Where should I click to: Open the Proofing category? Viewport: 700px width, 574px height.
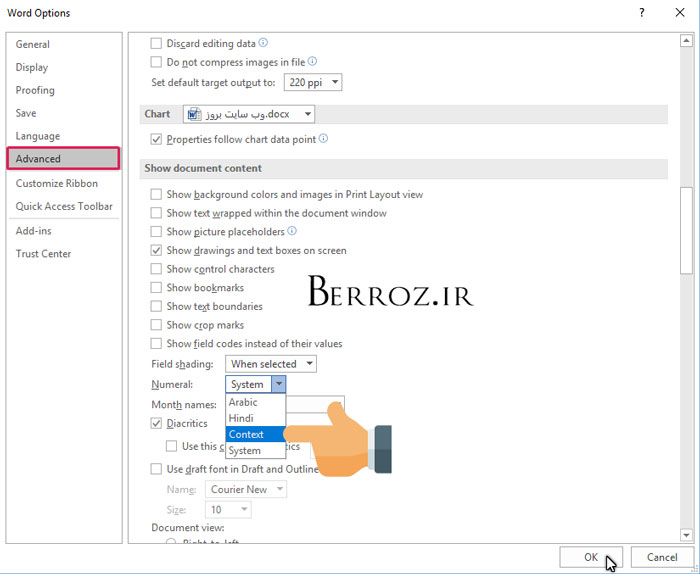[35, 90]
